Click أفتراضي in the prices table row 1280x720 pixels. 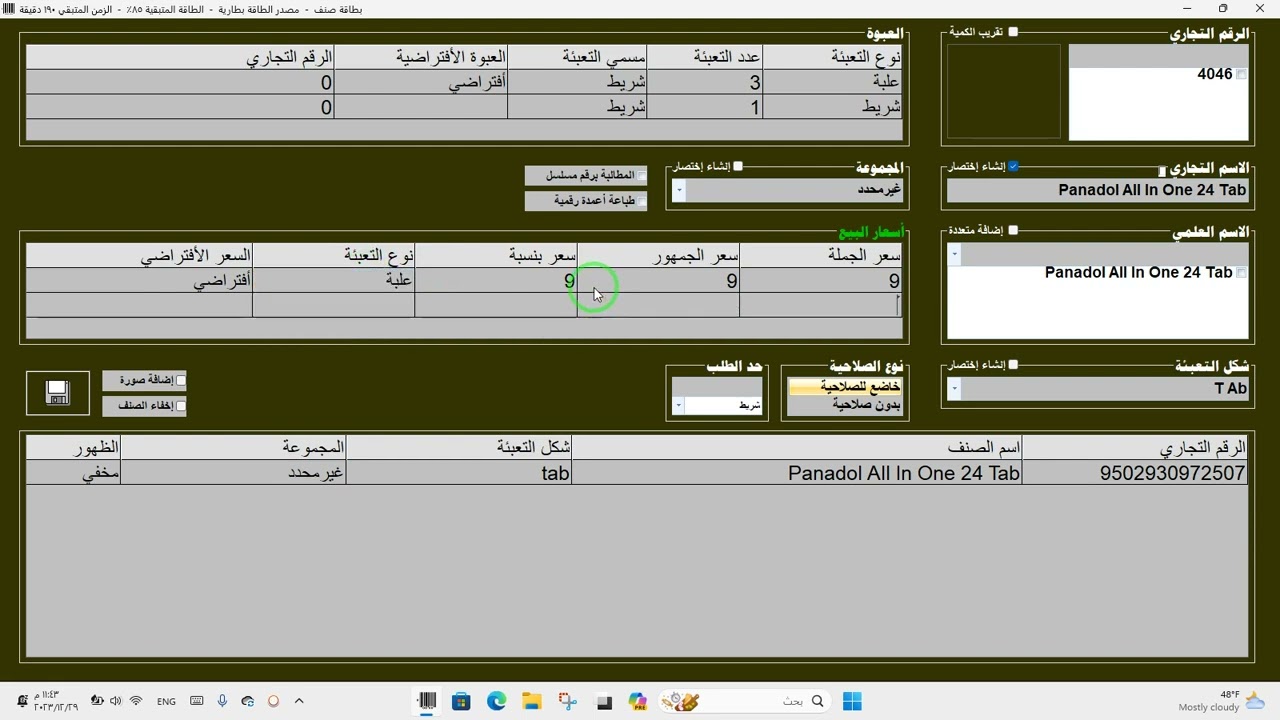[x=139, y=282]
